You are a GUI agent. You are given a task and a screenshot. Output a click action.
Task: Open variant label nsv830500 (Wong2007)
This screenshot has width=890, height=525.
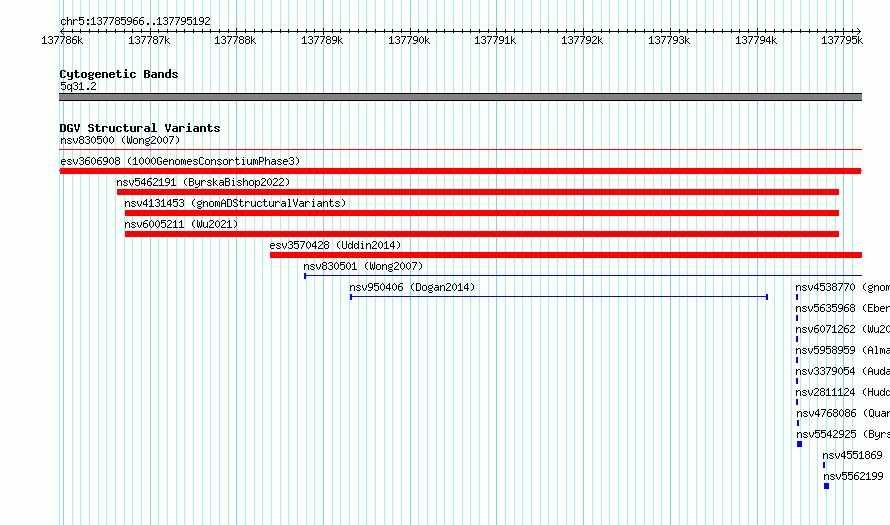tap(120, 140)
